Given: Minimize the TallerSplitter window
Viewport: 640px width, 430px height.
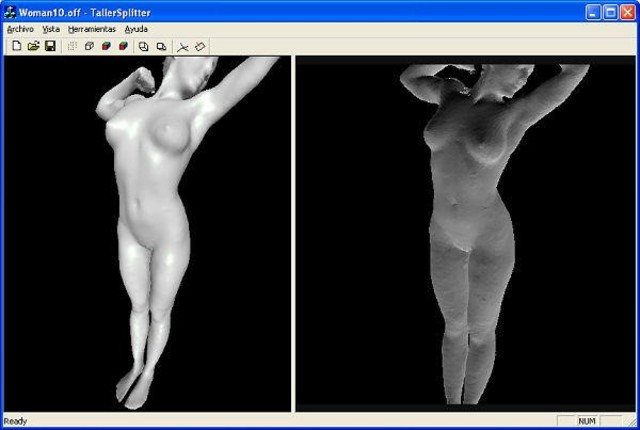Looking at the screenshot, I should tap(593, 12).
